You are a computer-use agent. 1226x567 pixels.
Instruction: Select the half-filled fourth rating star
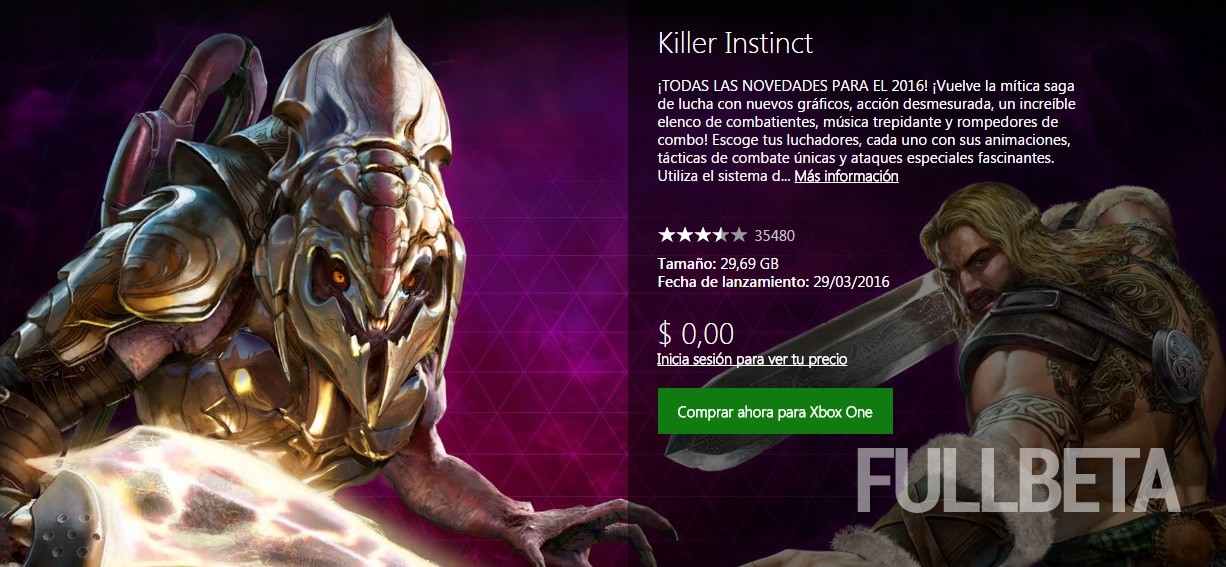[720, 235]
